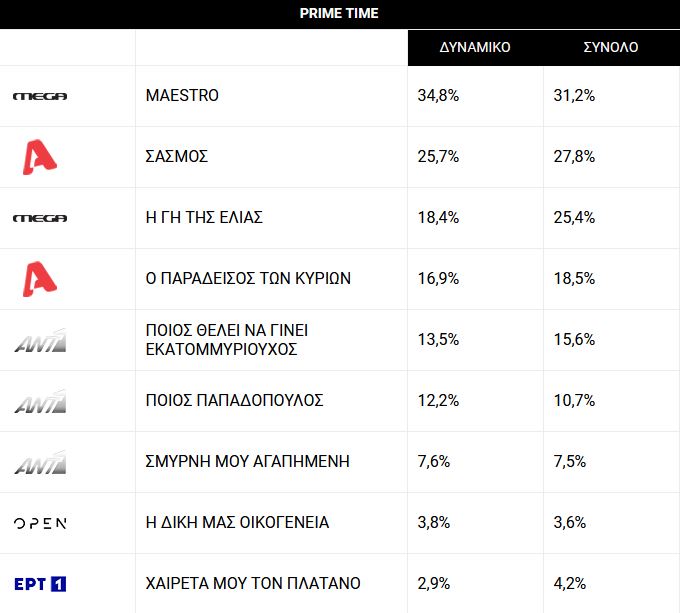Click ANT1 logo beside ΣΜΥΡΝΗ ΜΟΥ ΑΓΑΠΗΜΕΝΗ
This screenshot has height=613, width=682.
click(40, 462)
